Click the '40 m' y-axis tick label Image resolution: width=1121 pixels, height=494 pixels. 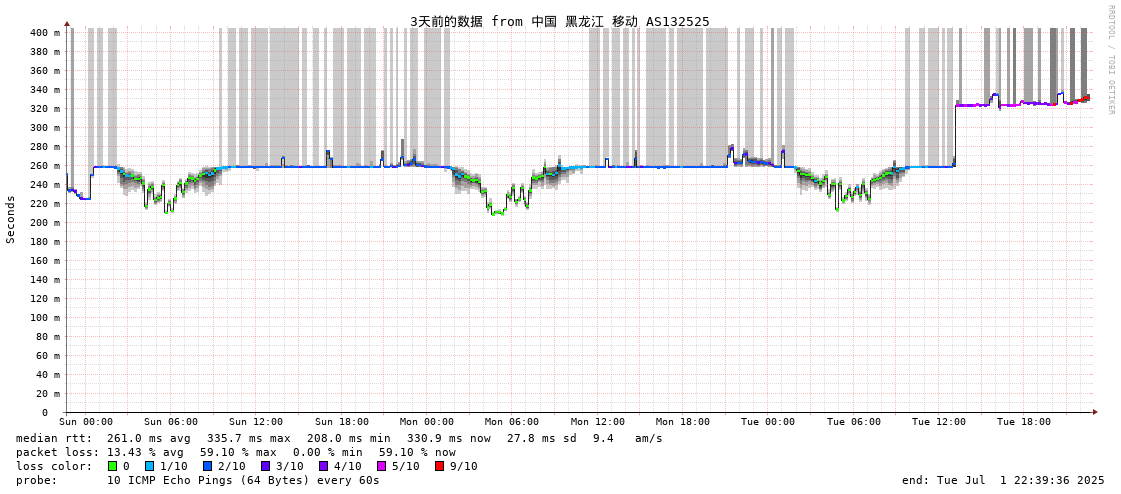[48, 375]
